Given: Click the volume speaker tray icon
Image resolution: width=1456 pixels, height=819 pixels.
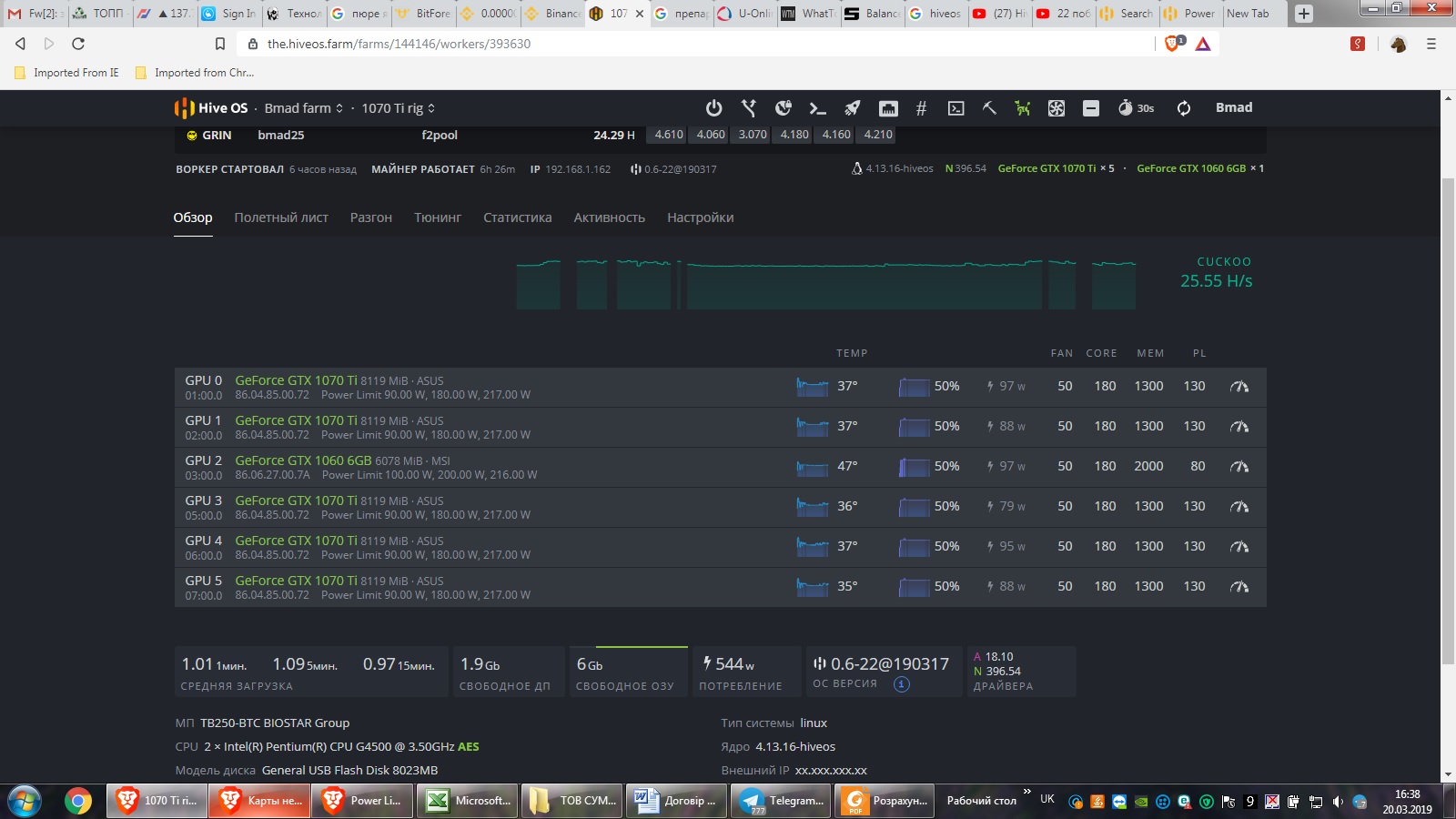Looking at the screenshot, I should click(1338, 802).
